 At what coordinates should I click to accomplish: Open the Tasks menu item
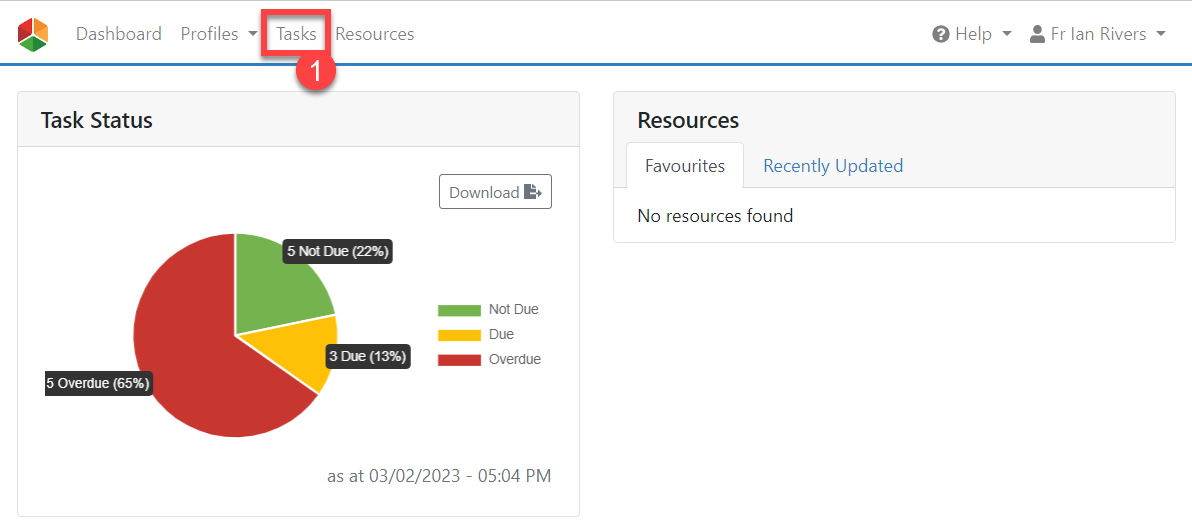pos(296,34)
